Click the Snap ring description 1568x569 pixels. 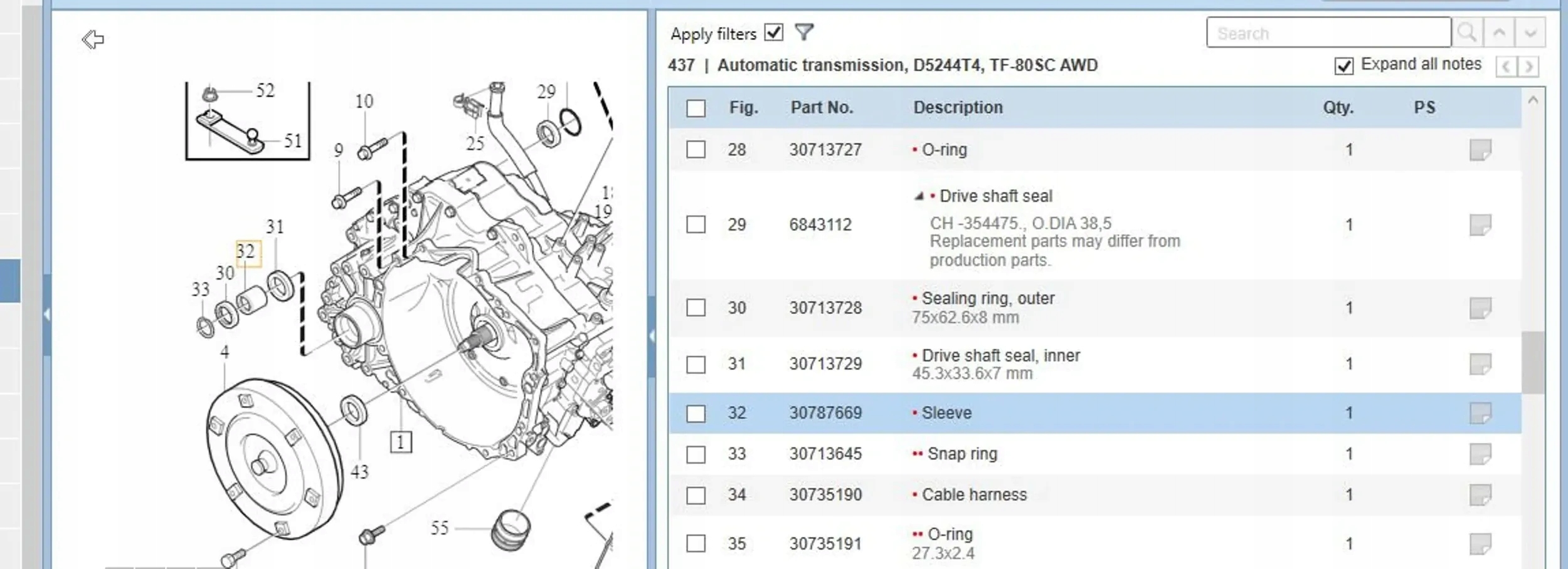pyautogui.click(x=962, y=454)
